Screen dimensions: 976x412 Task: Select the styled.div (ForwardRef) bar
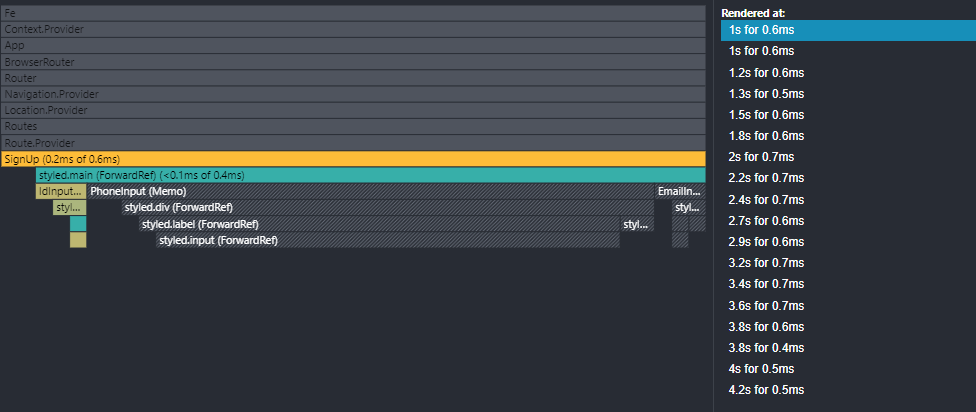tap(387, 207)
